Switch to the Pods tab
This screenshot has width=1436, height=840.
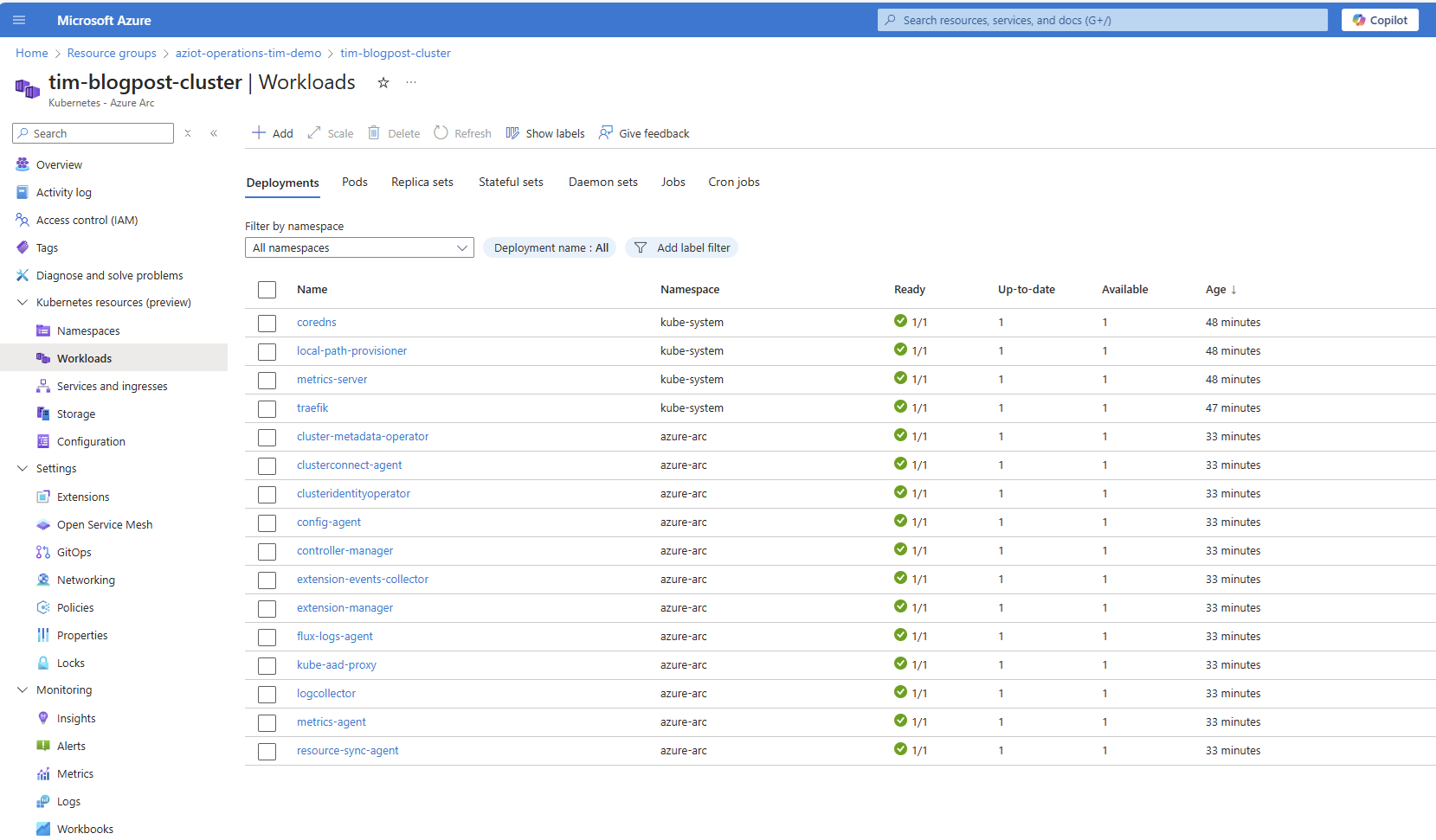[x=355, y=183]
